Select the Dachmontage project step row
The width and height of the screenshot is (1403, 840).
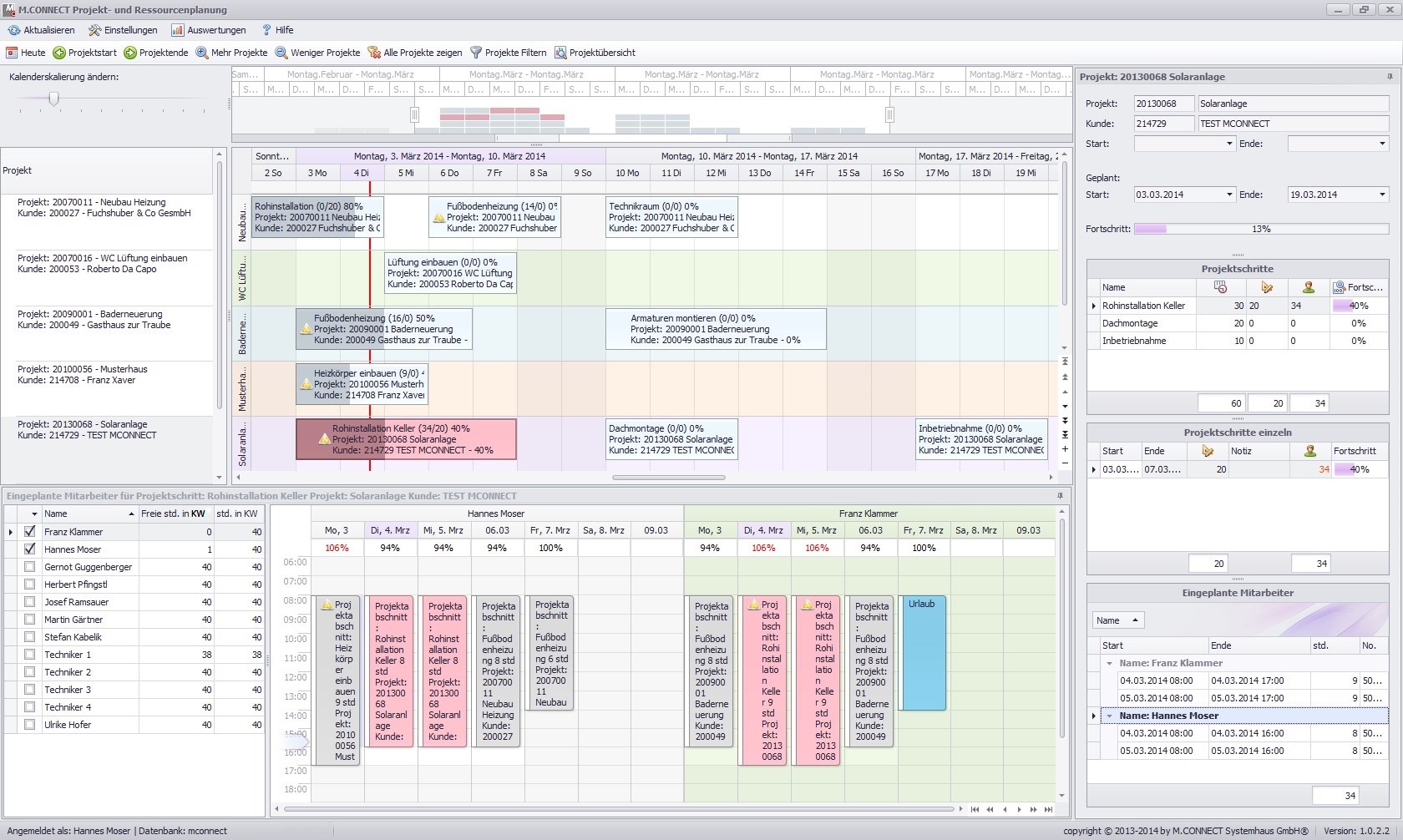[1237, 323]
